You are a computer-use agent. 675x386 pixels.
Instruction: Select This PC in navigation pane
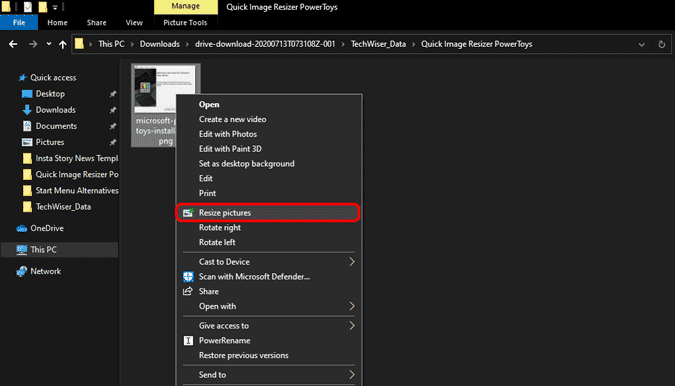[43, 250]
